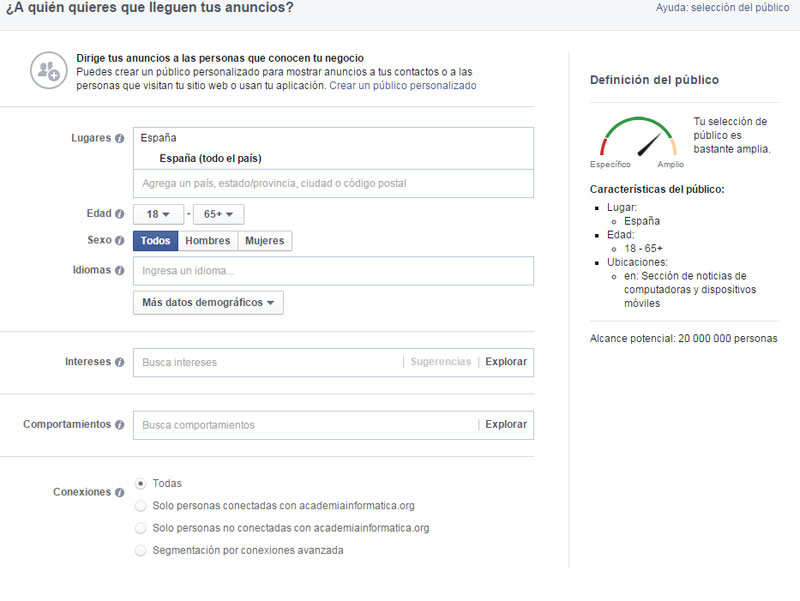The width and height of the screenshot is (800, 601).
Task: Open the minimum age 18 dropdown
Action: pos(158,214)
